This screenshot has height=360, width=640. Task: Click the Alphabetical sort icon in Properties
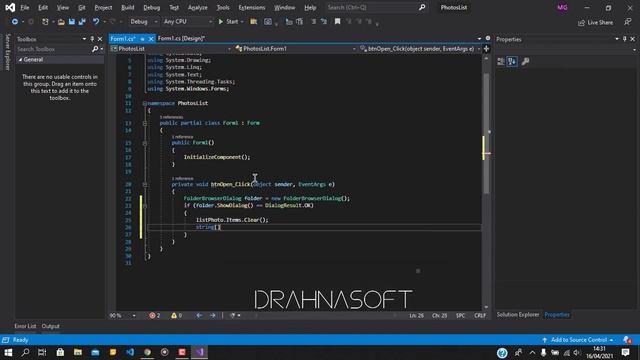click(512, 62)
